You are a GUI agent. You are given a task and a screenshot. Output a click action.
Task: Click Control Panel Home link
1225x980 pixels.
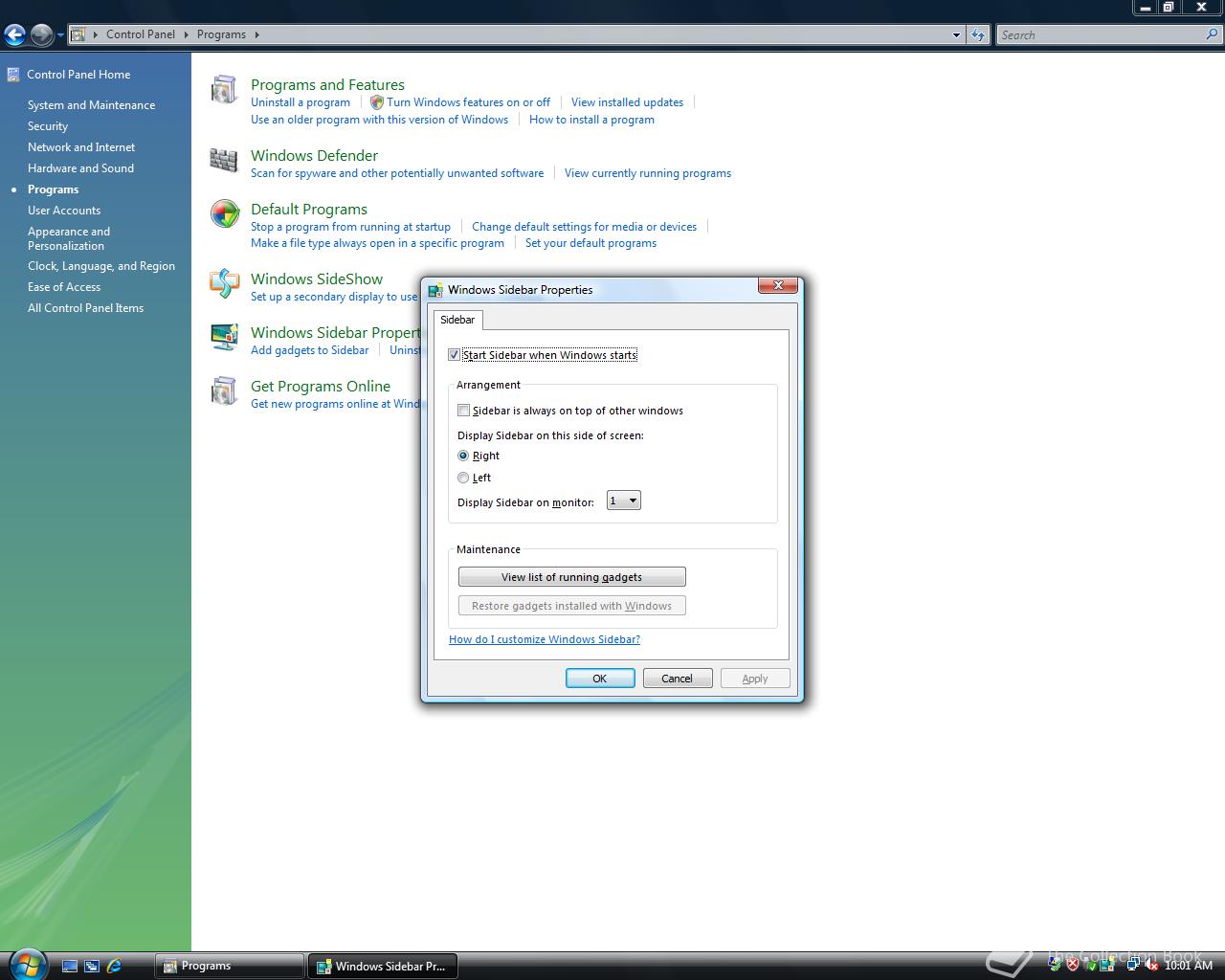point(78,75)
